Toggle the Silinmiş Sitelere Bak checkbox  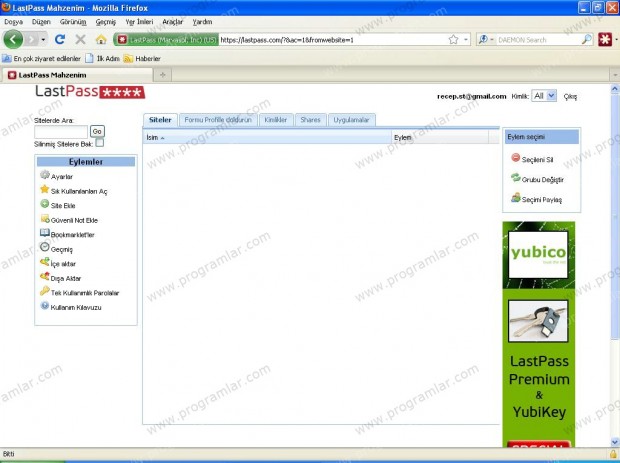click(x=100, y=143)
